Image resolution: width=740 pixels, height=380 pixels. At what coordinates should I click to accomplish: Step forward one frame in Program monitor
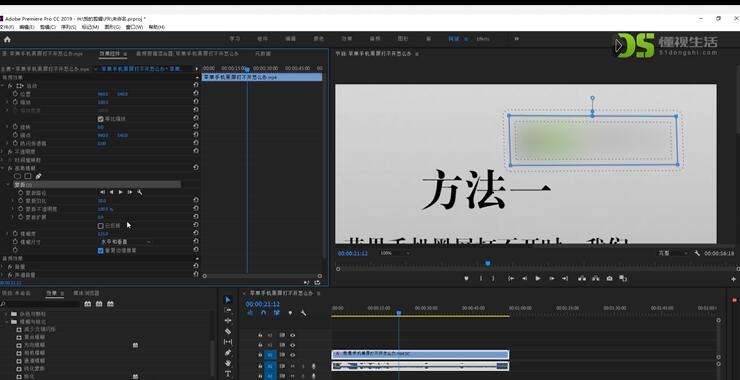(x=551, y=279)
